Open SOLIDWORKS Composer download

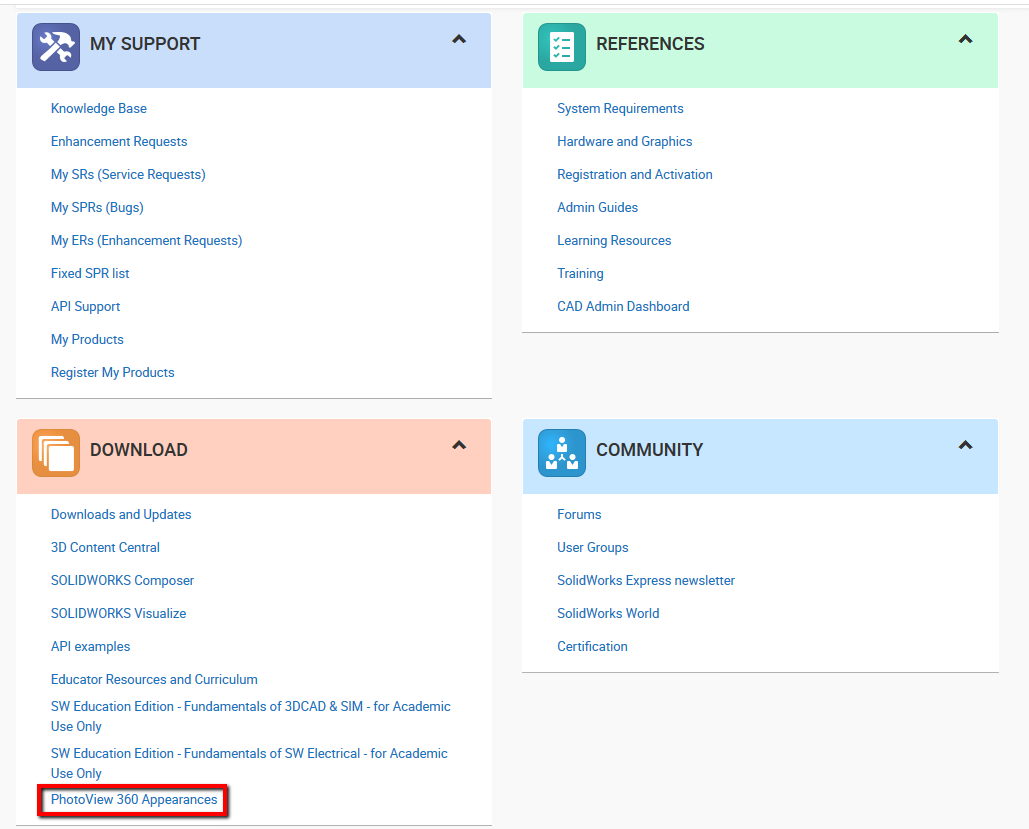point(122,580)
